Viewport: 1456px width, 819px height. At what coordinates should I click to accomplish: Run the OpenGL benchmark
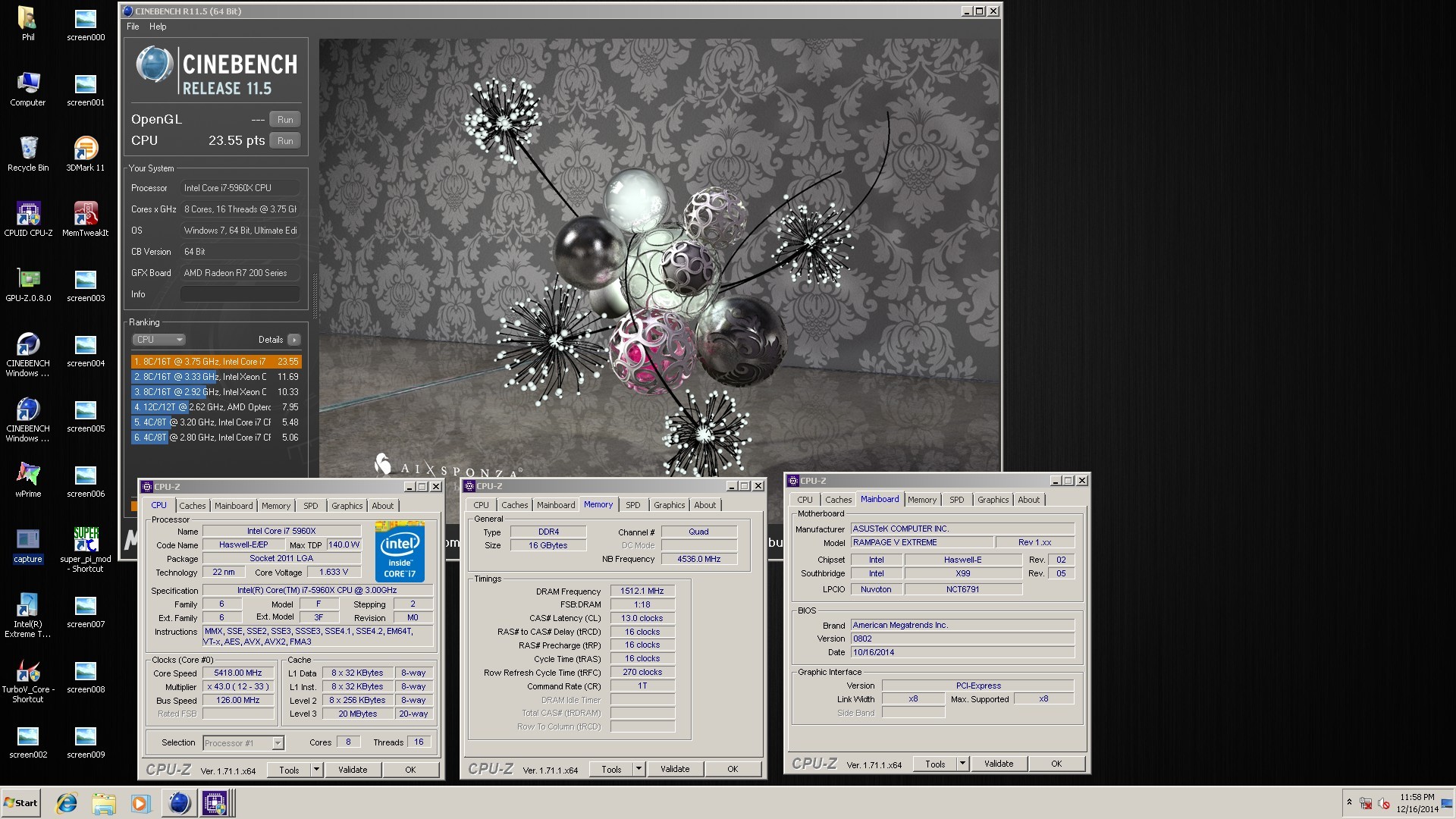[x=285, y=120]
